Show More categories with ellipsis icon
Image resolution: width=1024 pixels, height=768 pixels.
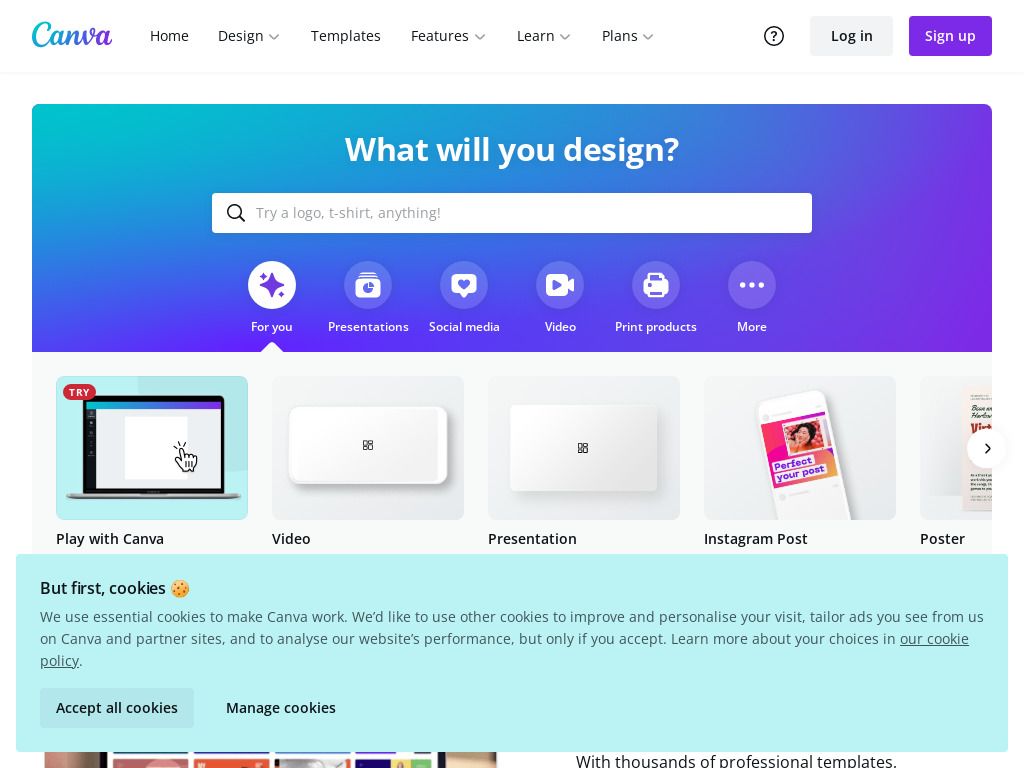(752, 285)
